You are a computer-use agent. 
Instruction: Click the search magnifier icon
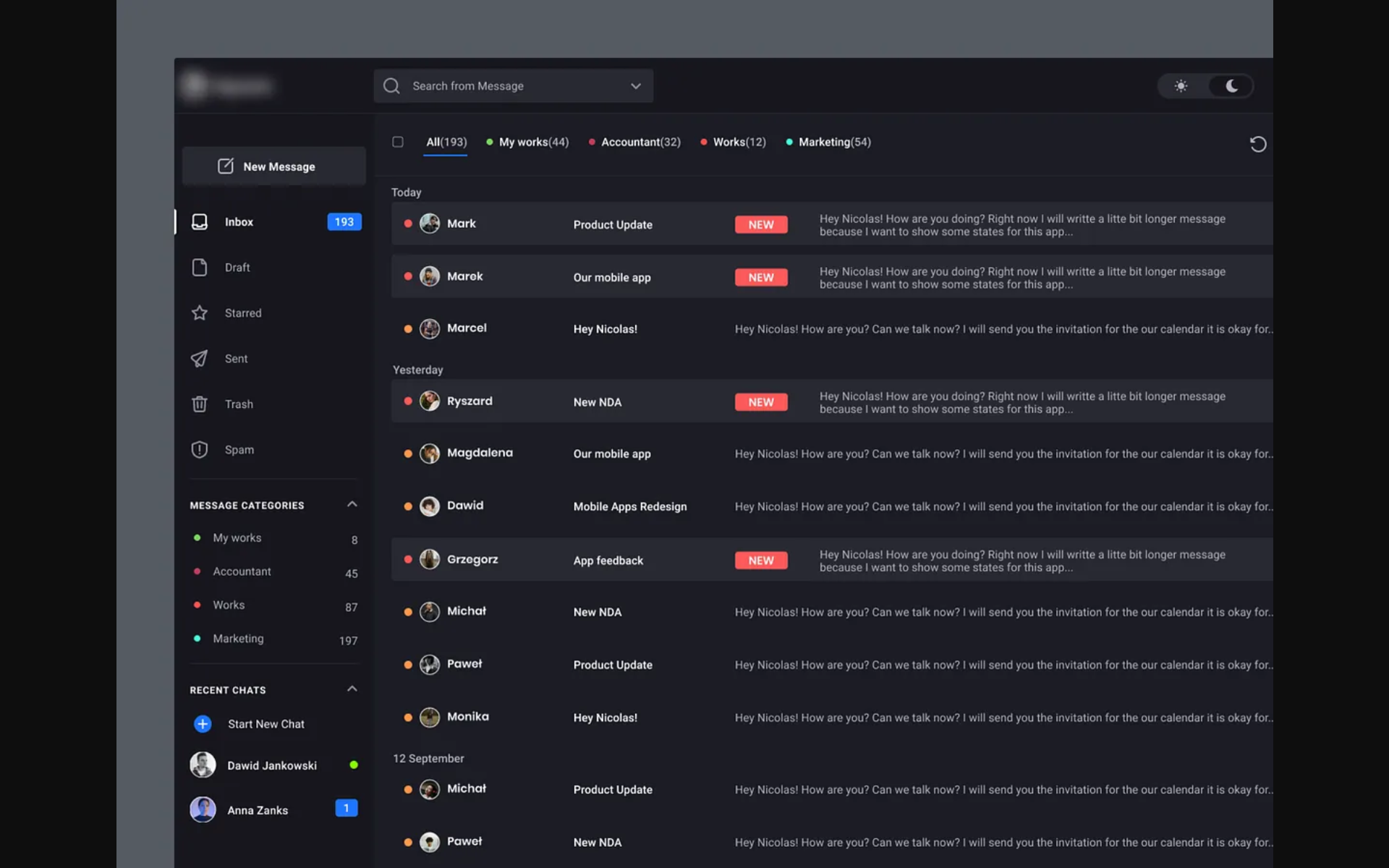coord(391,86)
